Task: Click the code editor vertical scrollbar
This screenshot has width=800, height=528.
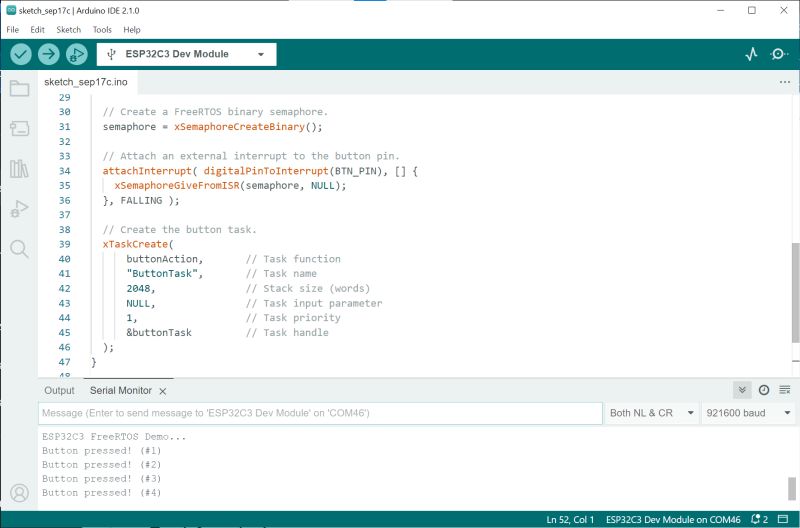Action: pos(795,293)
